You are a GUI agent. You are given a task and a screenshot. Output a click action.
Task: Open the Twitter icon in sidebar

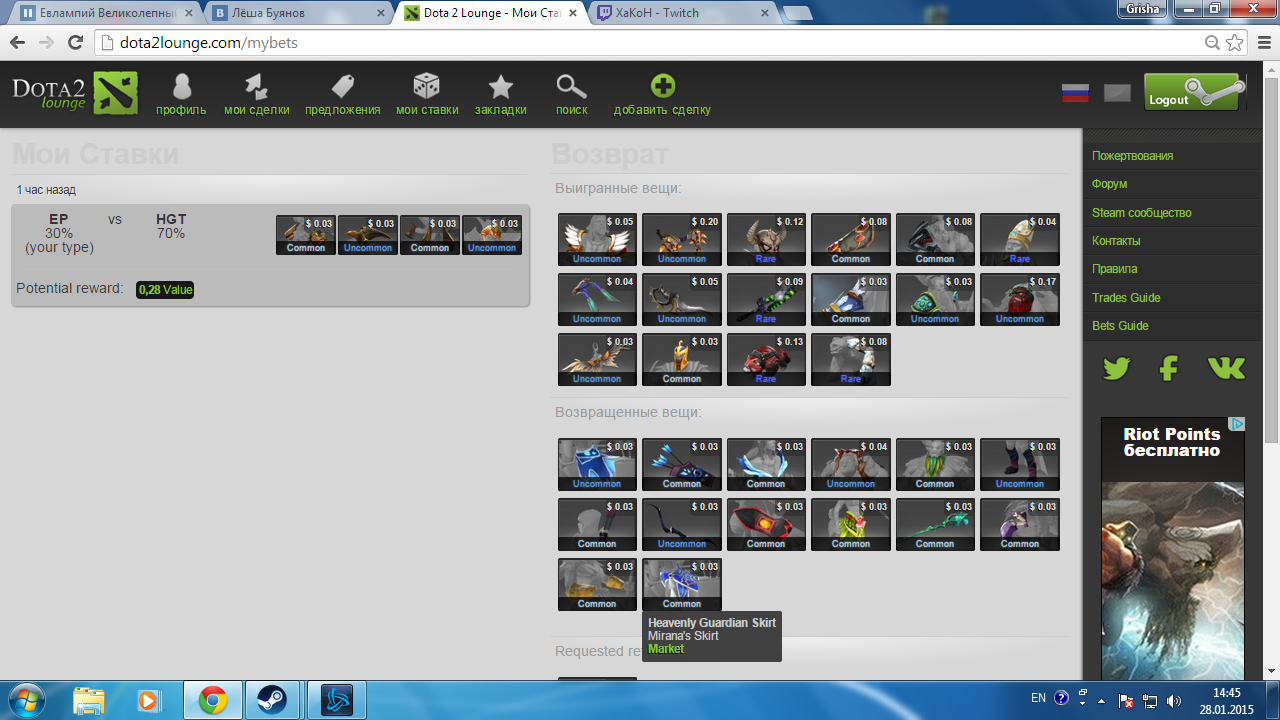click(x=1116, y=368)
